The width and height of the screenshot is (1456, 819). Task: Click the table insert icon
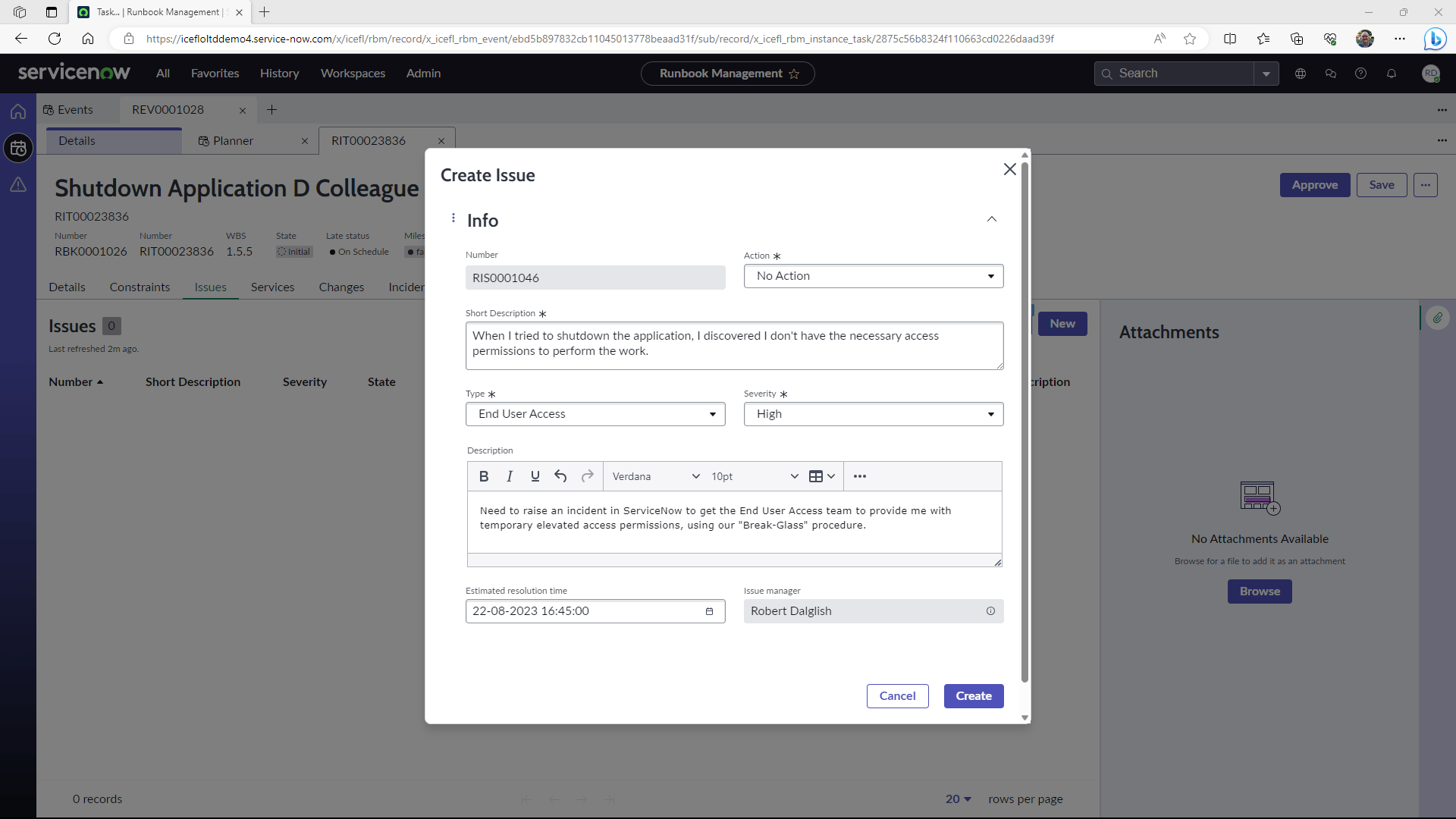(816, 476)
